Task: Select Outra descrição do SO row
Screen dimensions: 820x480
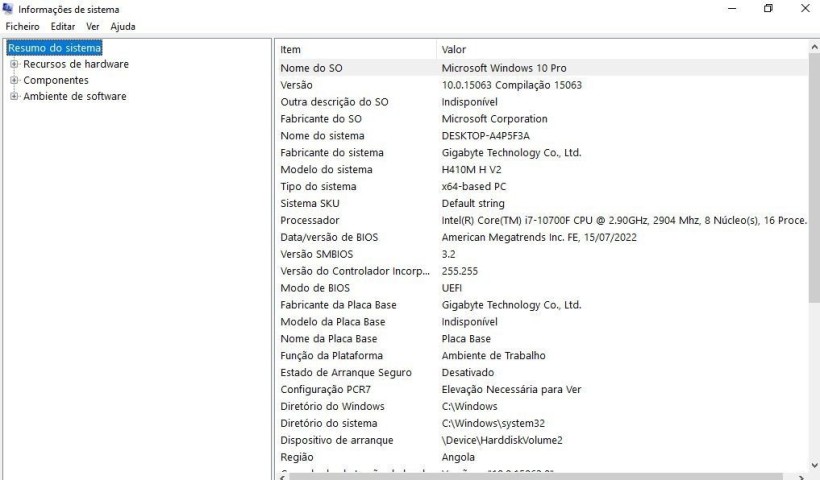Action: (x=542, y=102)
